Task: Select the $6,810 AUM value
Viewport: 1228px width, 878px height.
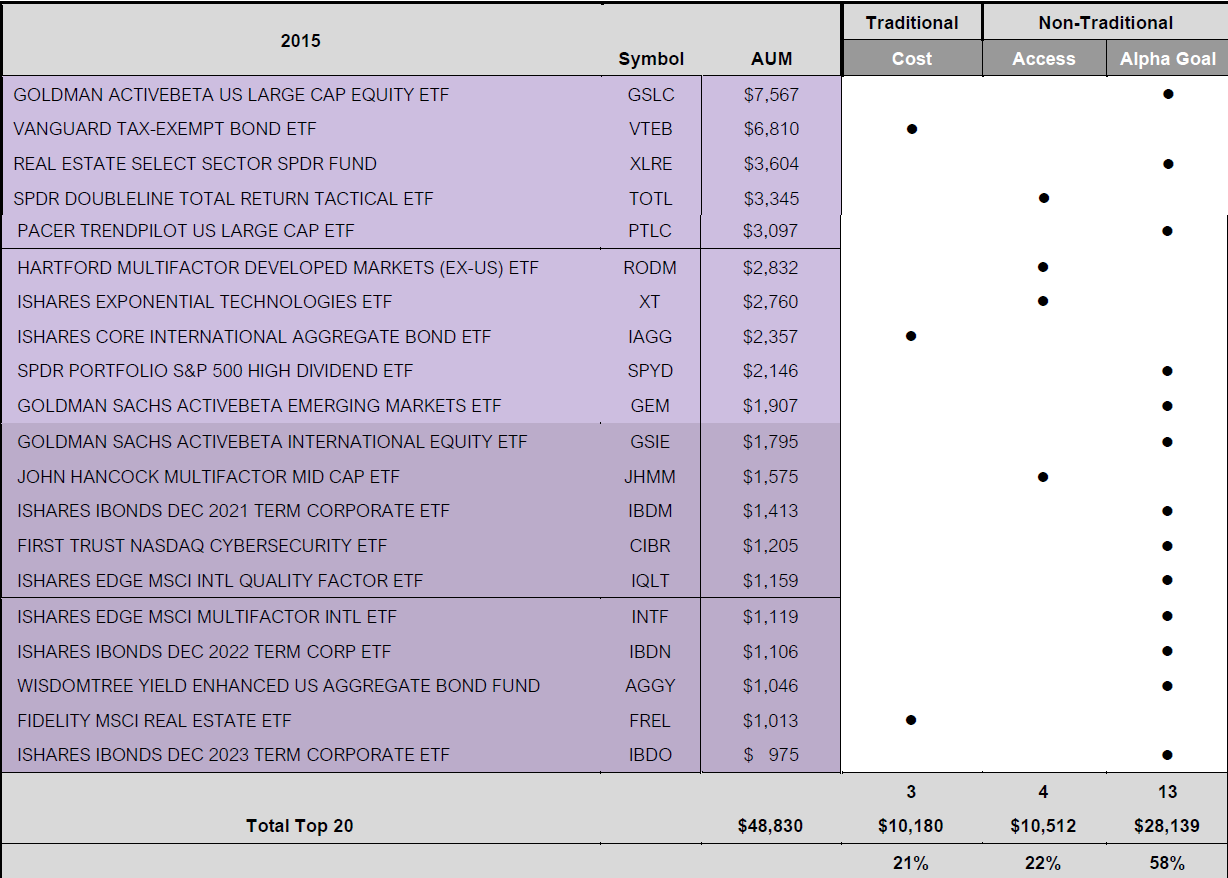Action: (x=771, y=129)
